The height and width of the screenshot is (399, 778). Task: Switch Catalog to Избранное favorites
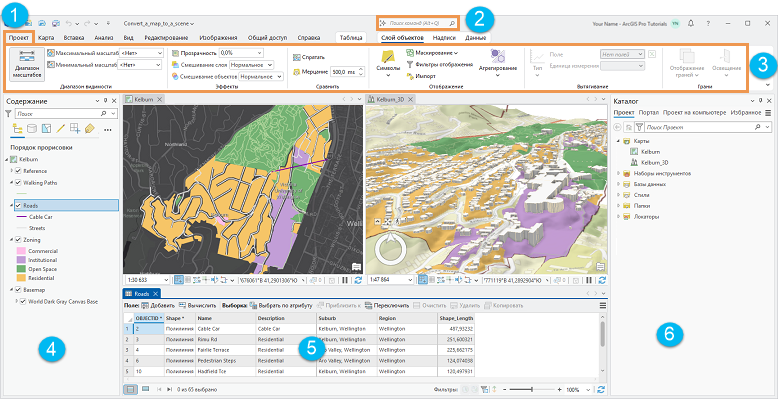click(x=746, y=113)
